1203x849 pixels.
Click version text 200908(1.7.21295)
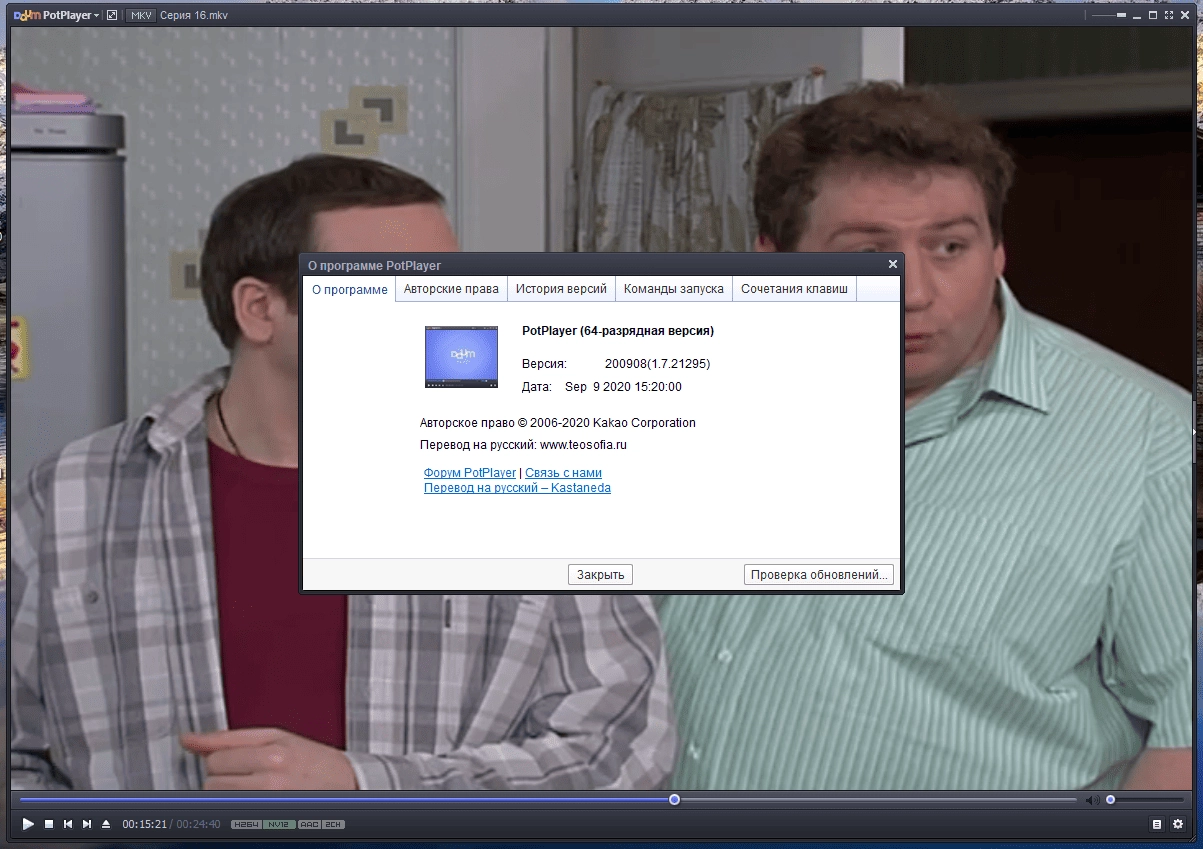[x=657, y=363]
